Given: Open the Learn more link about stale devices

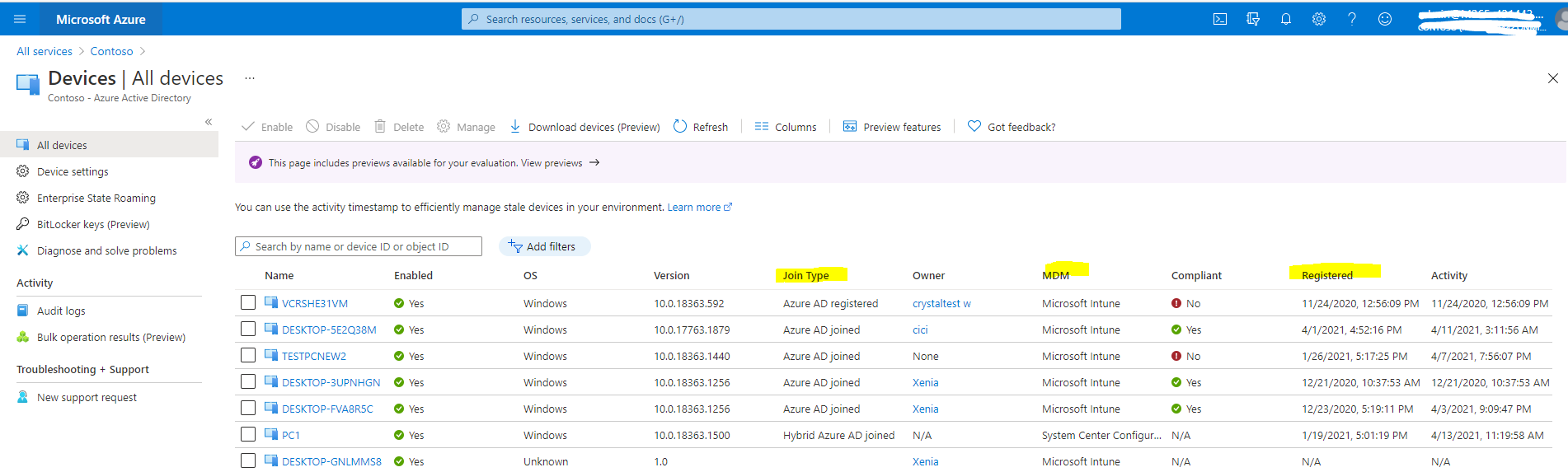Looking at the screenshot, I should 699,208.
